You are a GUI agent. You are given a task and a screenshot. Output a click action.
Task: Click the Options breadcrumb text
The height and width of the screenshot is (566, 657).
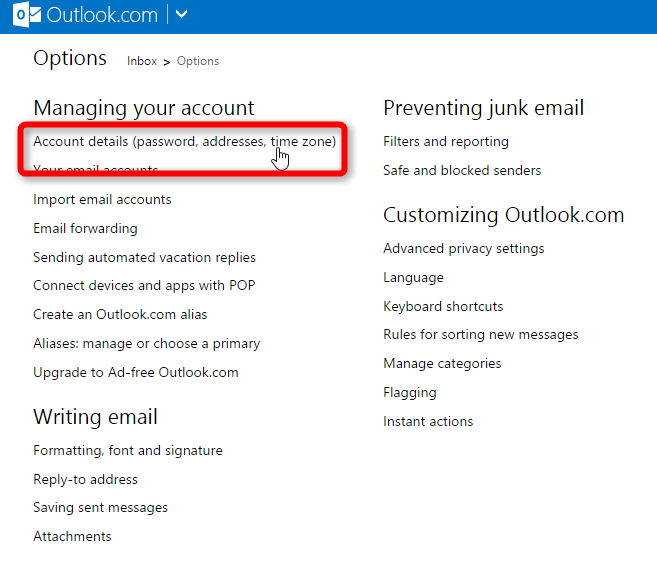click(198, 61)
